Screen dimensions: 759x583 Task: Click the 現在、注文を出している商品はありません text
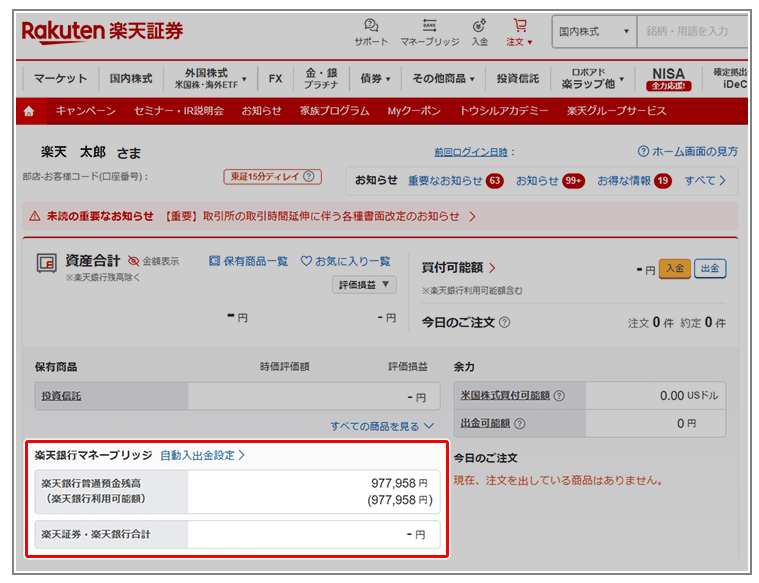point(558,480)
